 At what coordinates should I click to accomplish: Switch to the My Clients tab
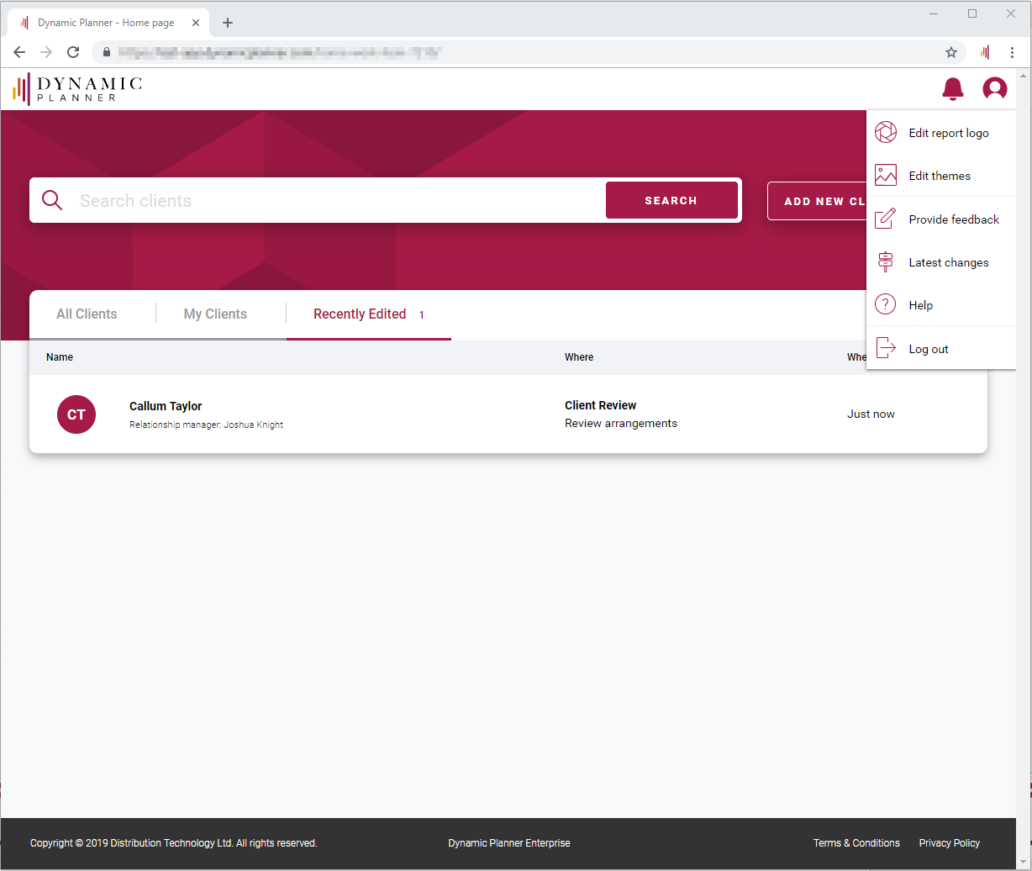[x=215, y=313]
